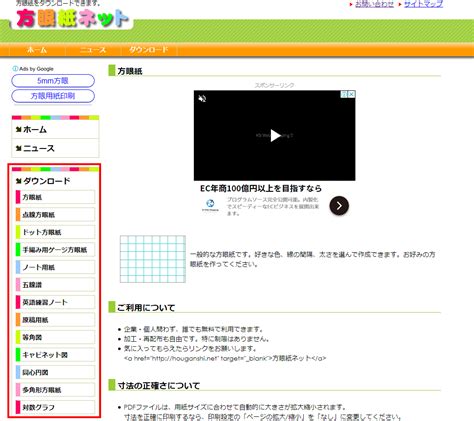Open the Ads by Google info icon
Screen dimensions: 474x421
(15, 69)
